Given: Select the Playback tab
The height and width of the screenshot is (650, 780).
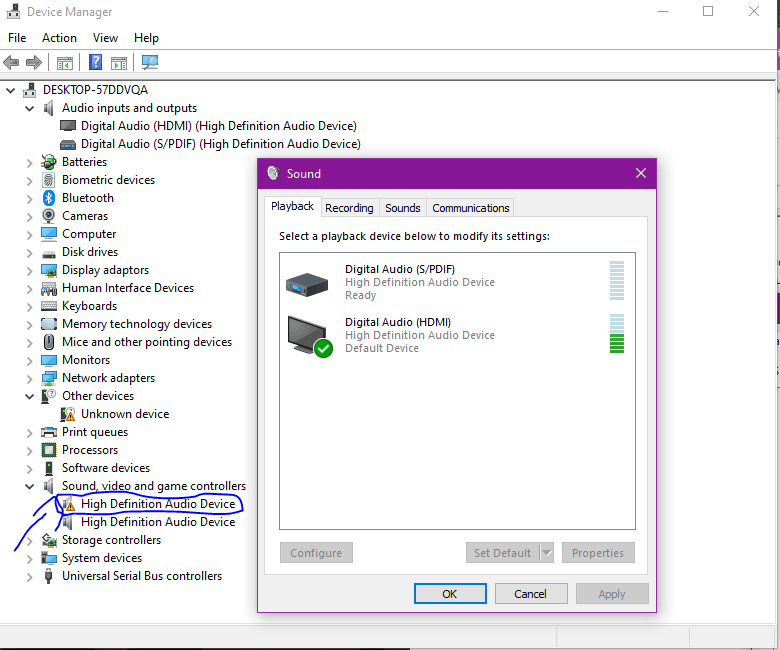Looking at the screenshot, I should [x=292, y=206].
